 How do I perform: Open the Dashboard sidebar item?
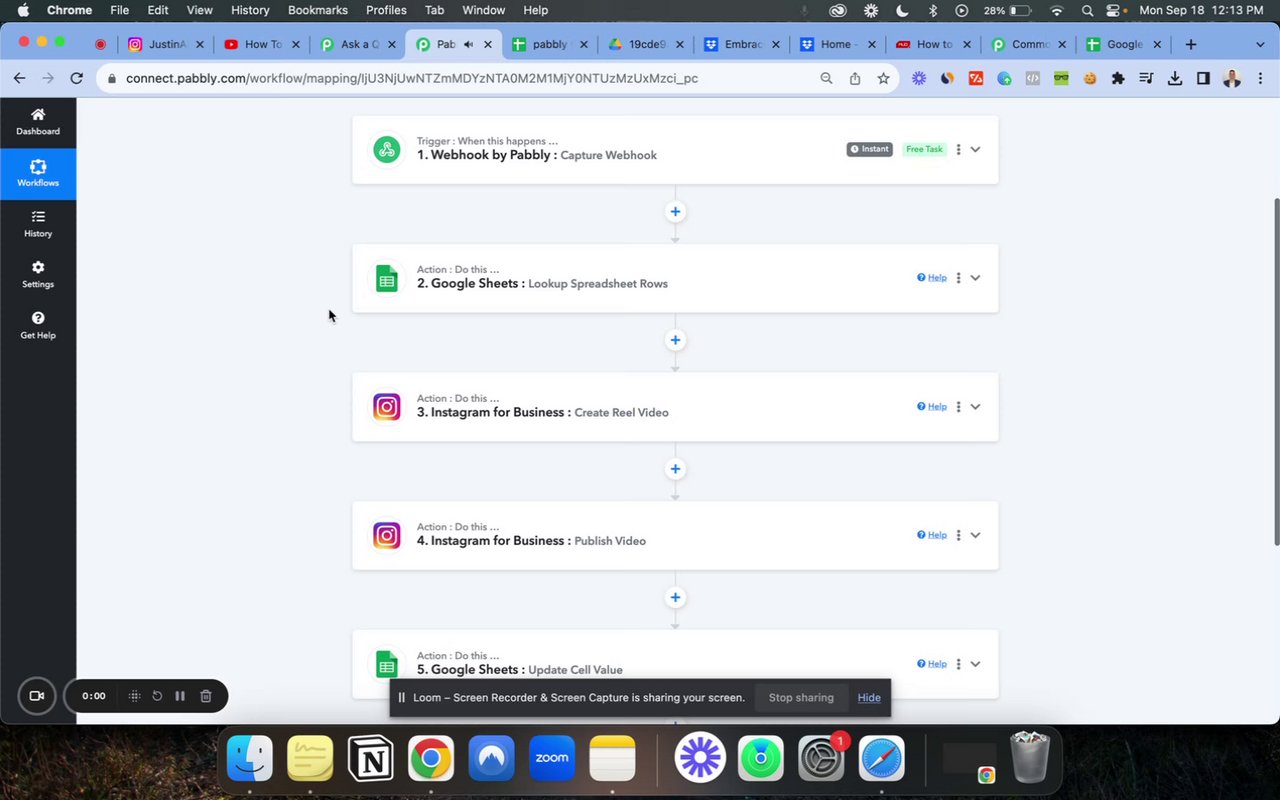38,122
